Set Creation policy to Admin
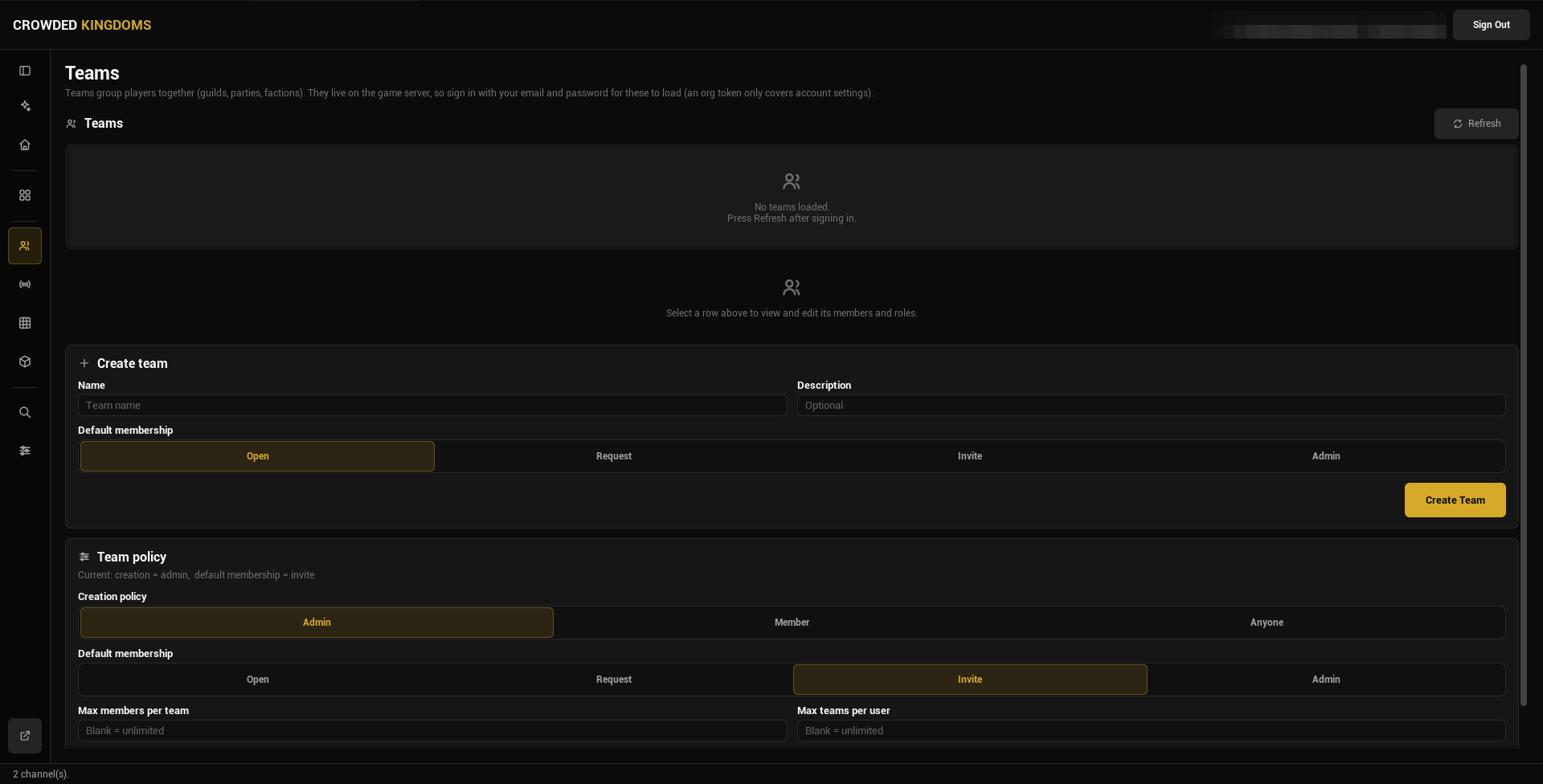Viewport: 1543px width, 784px height. (x=317, y=623)
